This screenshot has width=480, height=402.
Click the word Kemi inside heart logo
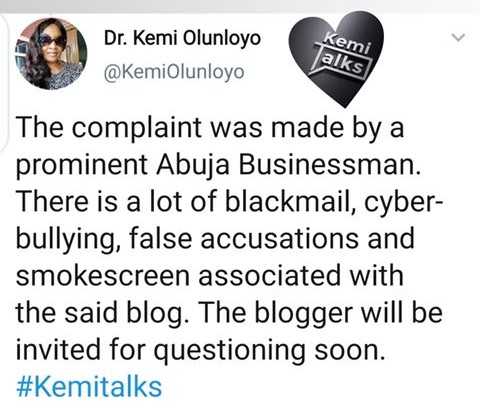point(348,43)
